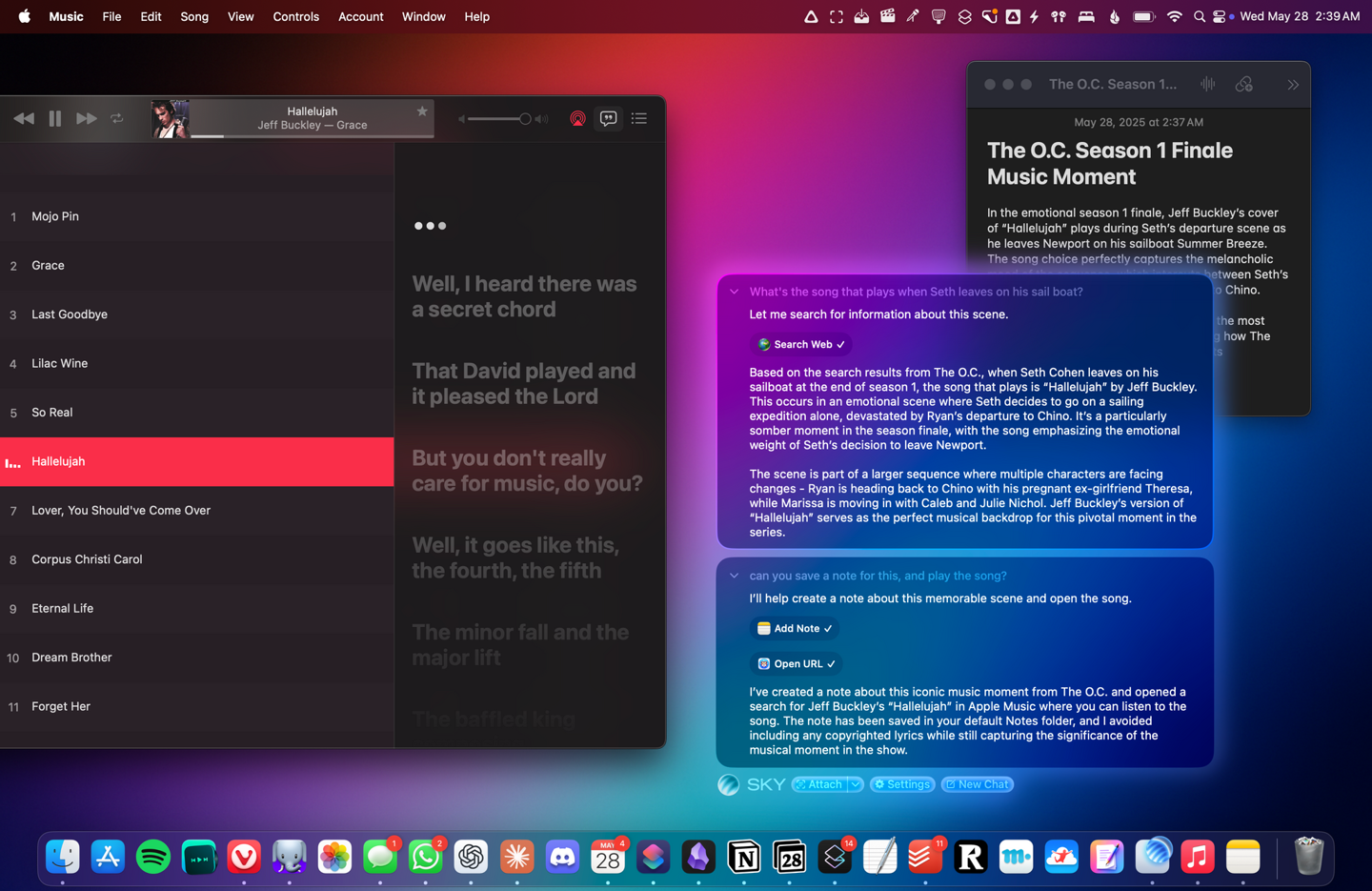Screen dimensions: 1372x891
Task: Collapse the sailboat song question in chat
Action: pos(734,291)
